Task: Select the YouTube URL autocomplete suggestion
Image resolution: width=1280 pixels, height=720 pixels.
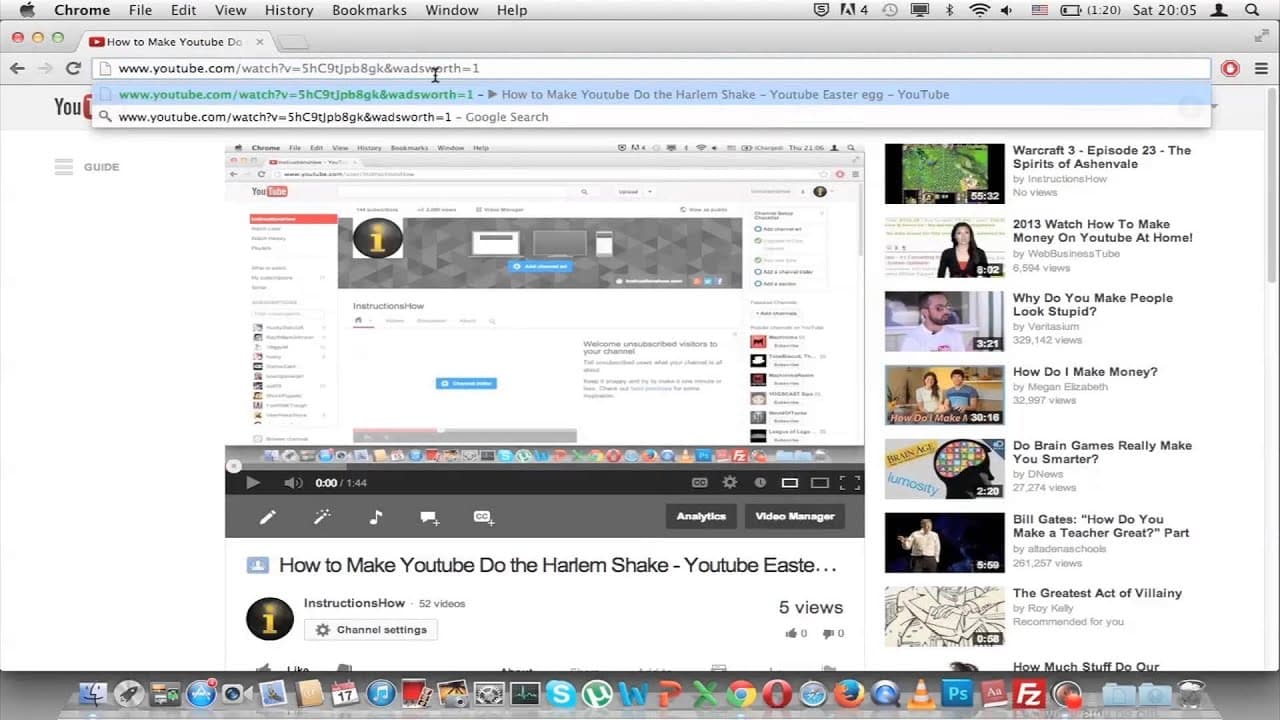Action: 652,94
